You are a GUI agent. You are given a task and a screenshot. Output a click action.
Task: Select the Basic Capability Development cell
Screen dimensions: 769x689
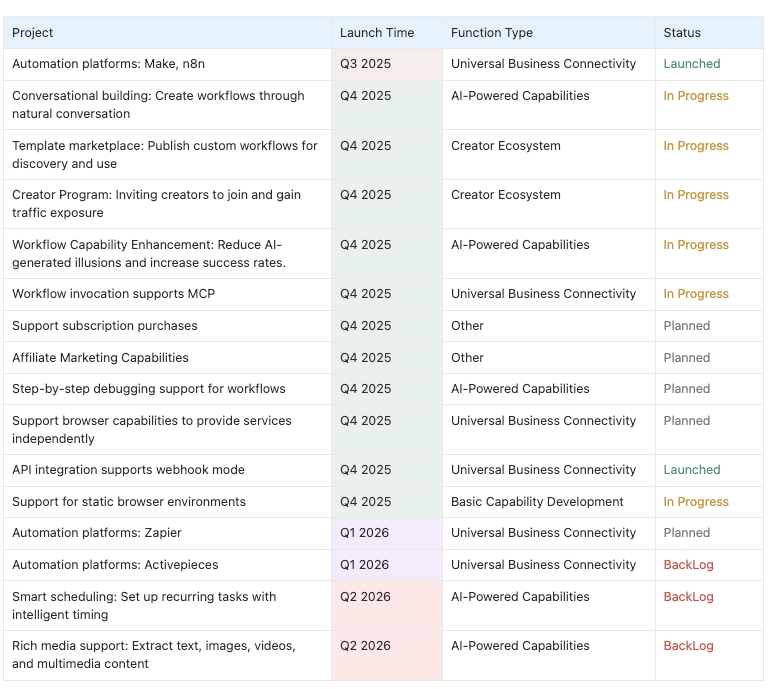point(537,502)
